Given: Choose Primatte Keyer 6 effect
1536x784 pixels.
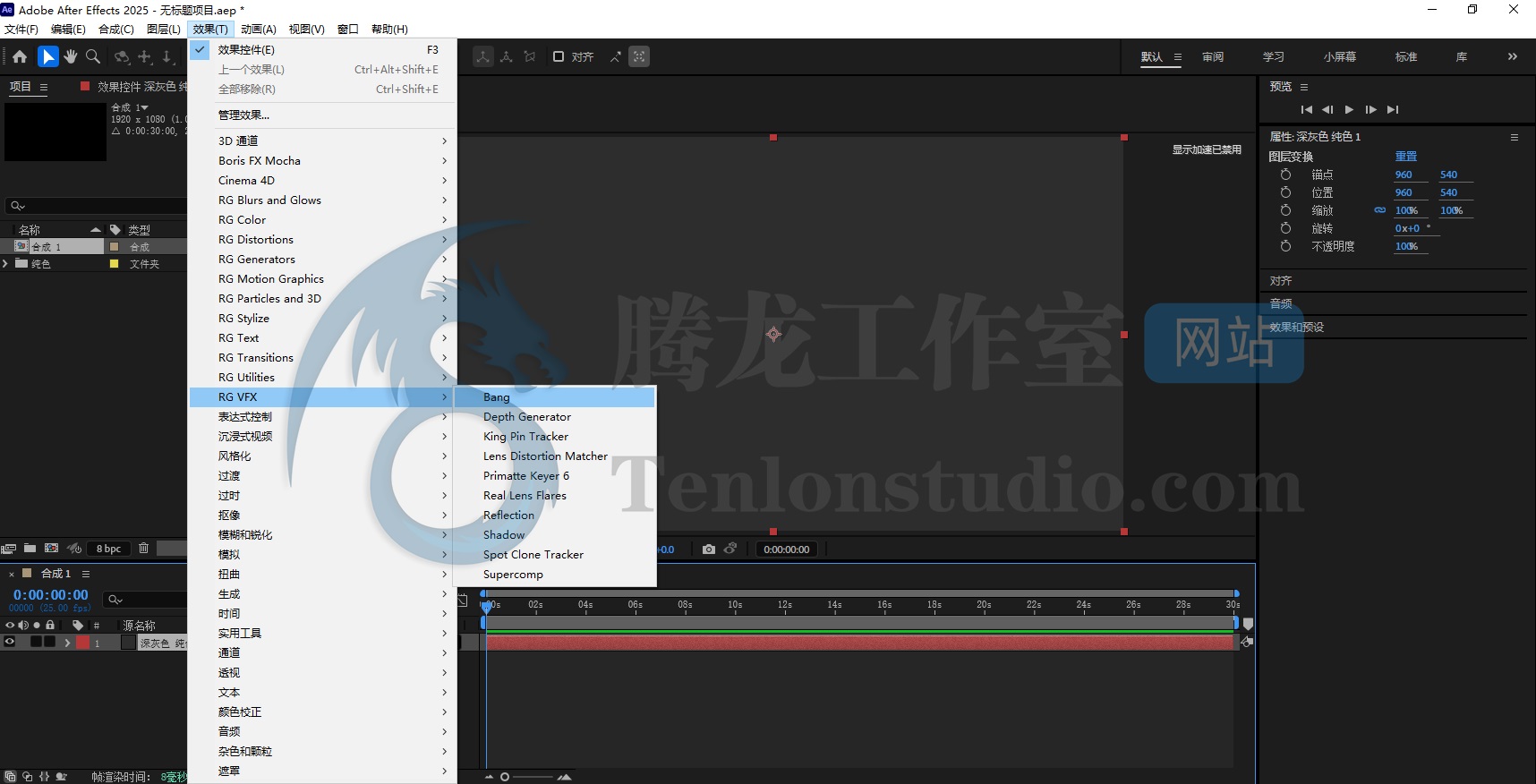Looking at the screenshot, I should tap(555, 476).
